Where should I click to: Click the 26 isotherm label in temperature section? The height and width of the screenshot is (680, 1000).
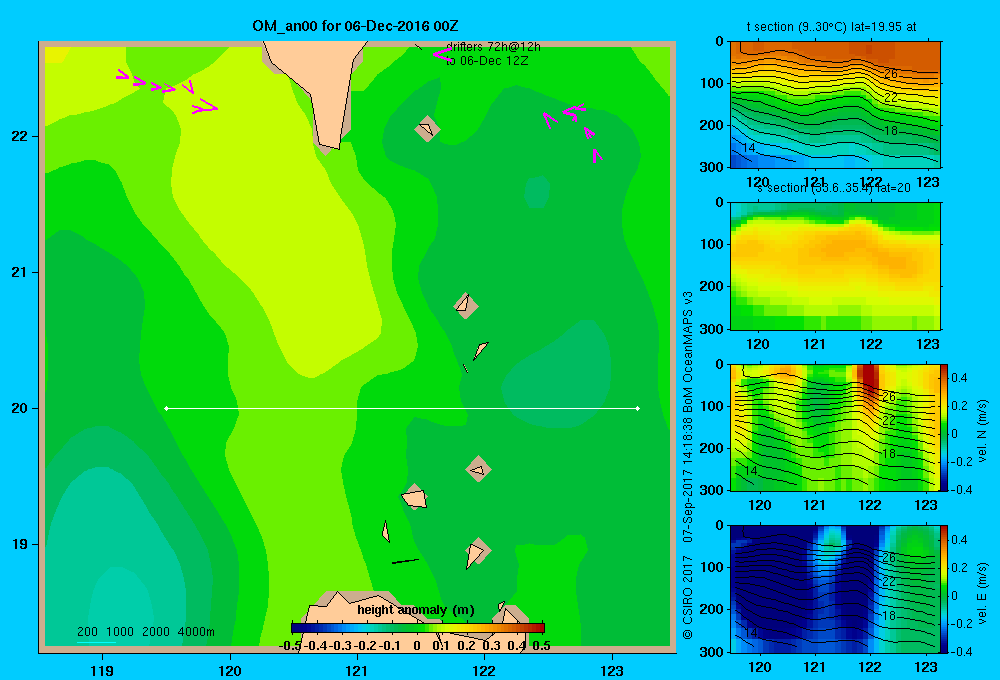[x=890, y=74]
